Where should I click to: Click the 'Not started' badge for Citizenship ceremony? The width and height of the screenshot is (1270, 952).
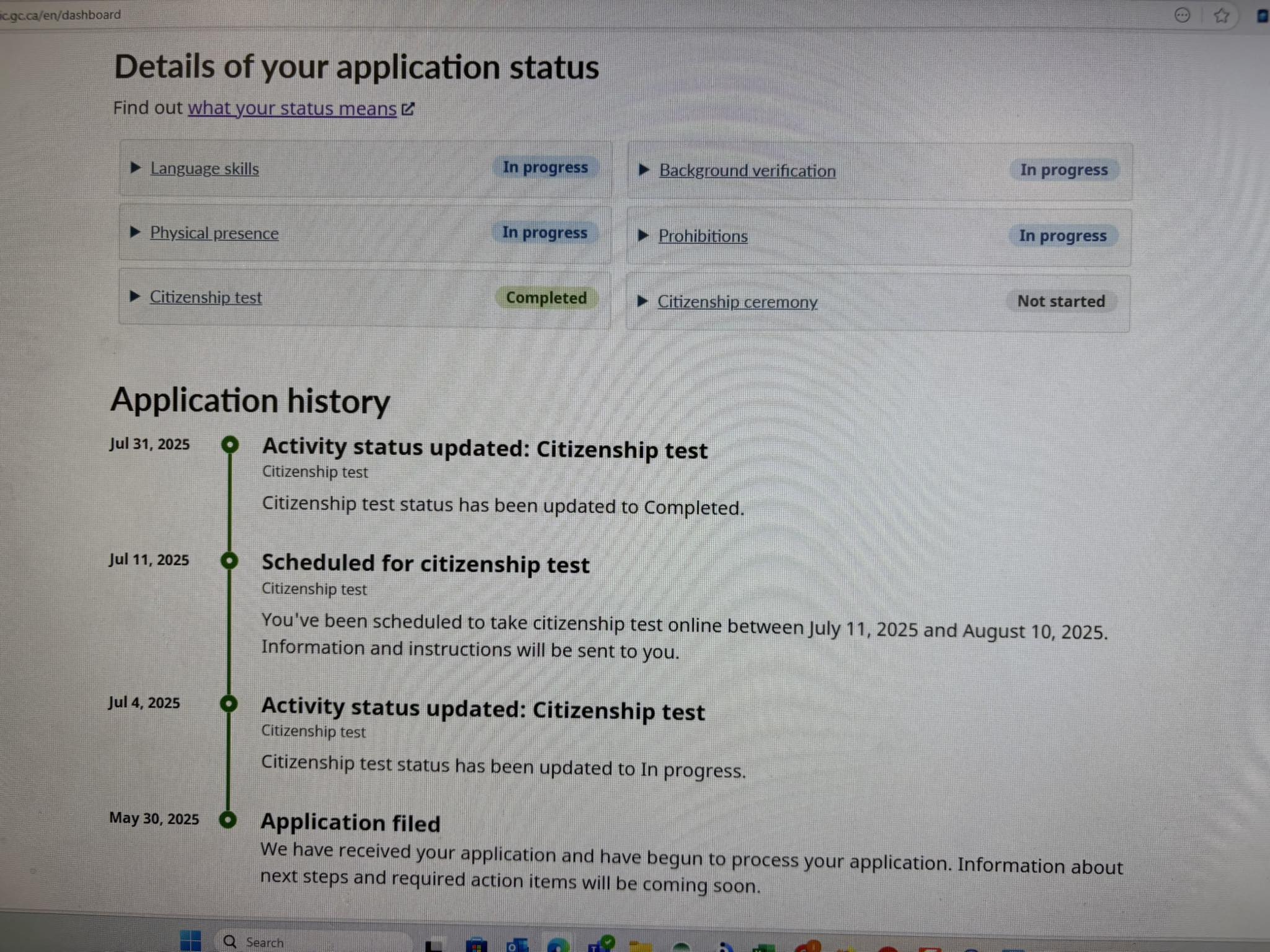pyautogui.click(x=1061, y=301)
